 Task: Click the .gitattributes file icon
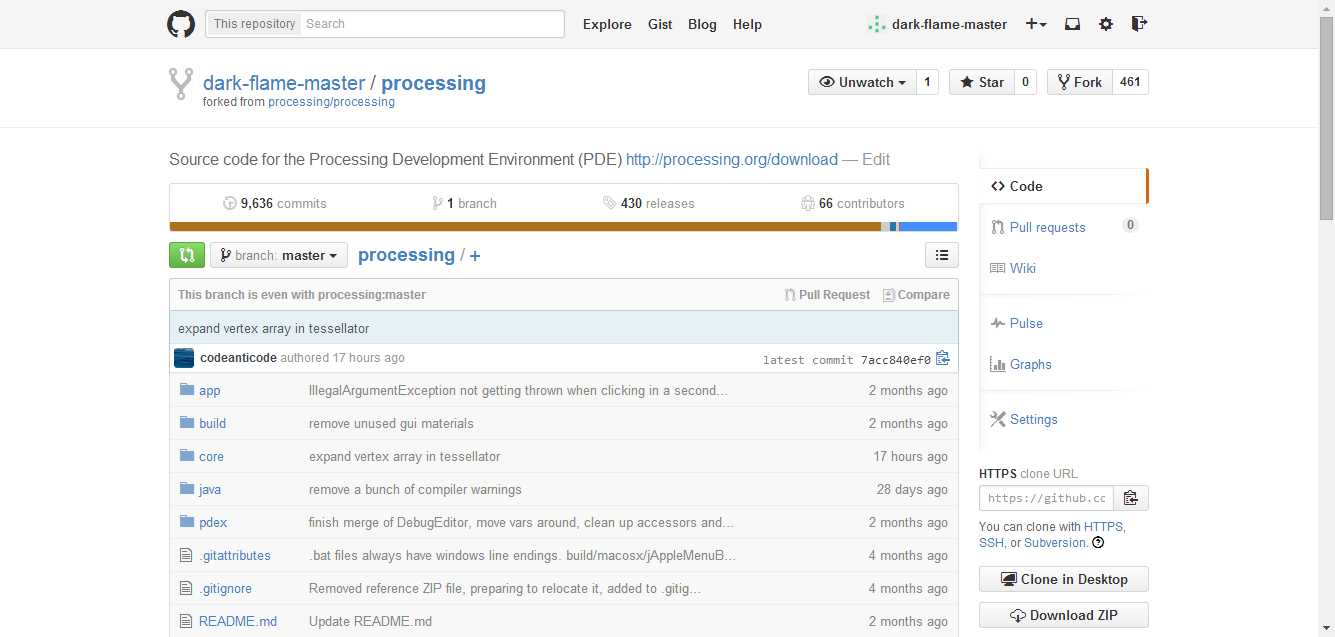point(185,555)
